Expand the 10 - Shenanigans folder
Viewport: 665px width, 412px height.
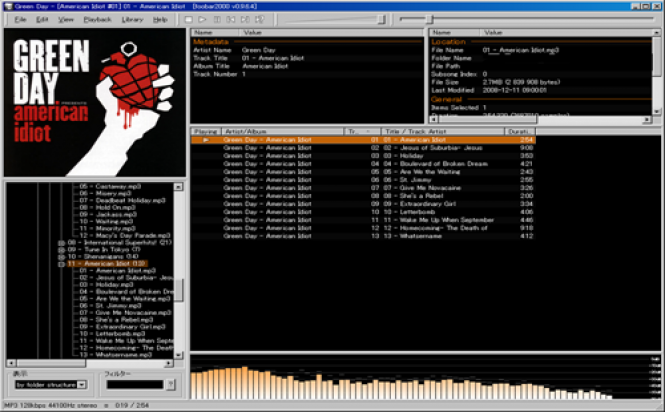(61, 257)
